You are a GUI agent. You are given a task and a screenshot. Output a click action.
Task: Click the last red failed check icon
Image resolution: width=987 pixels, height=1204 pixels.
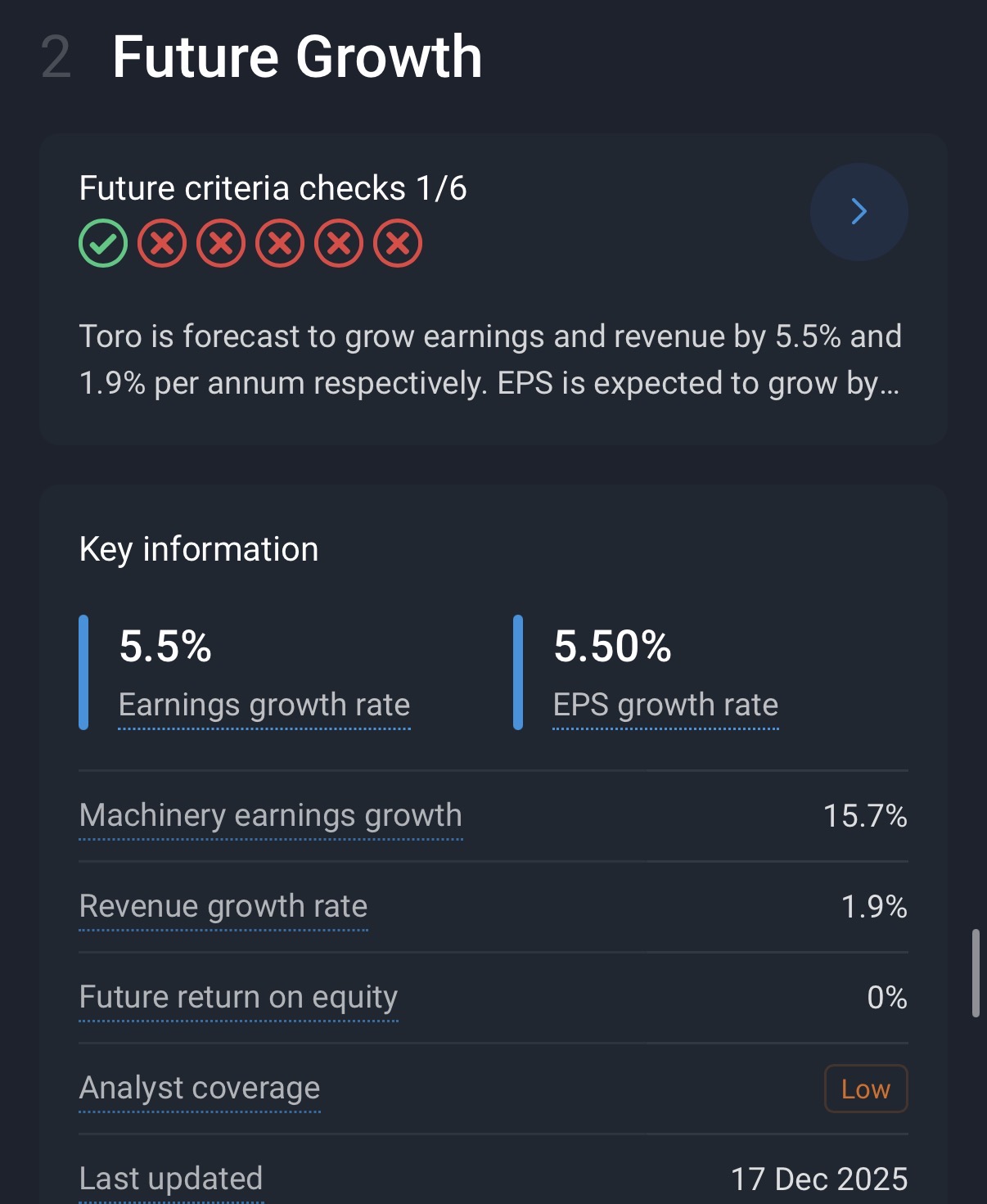398,244
